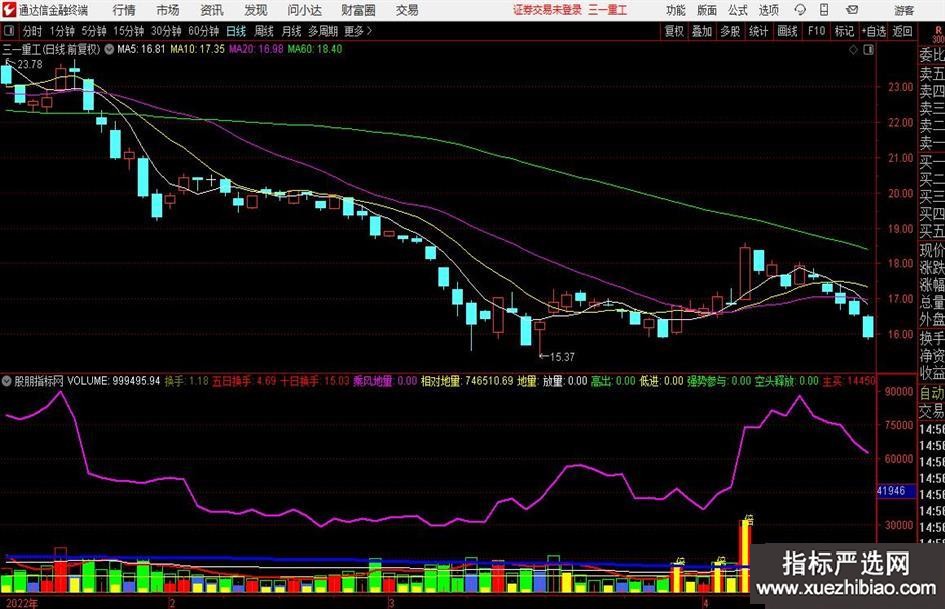This screenshot has width=945, height=609.
Task: Open the mail envelope icon
Action: 852,10
